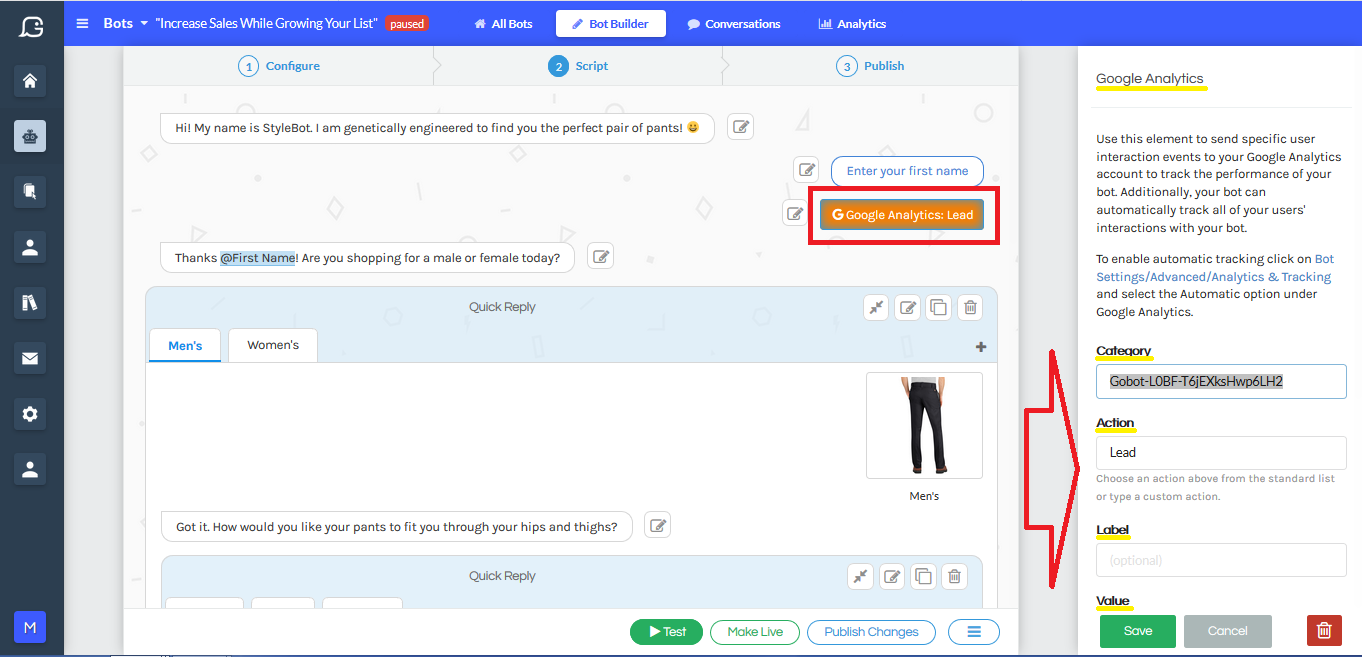
Task: Click the Action field containing Lead
Action: click(1221, 452)
